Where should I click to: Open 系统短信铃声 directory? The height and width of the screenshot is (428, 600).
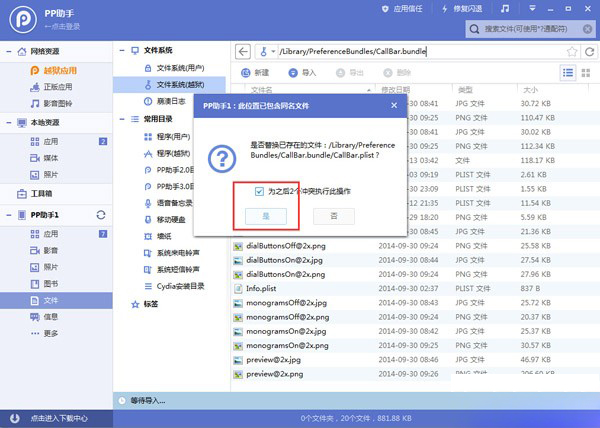[x=171, y=270]
